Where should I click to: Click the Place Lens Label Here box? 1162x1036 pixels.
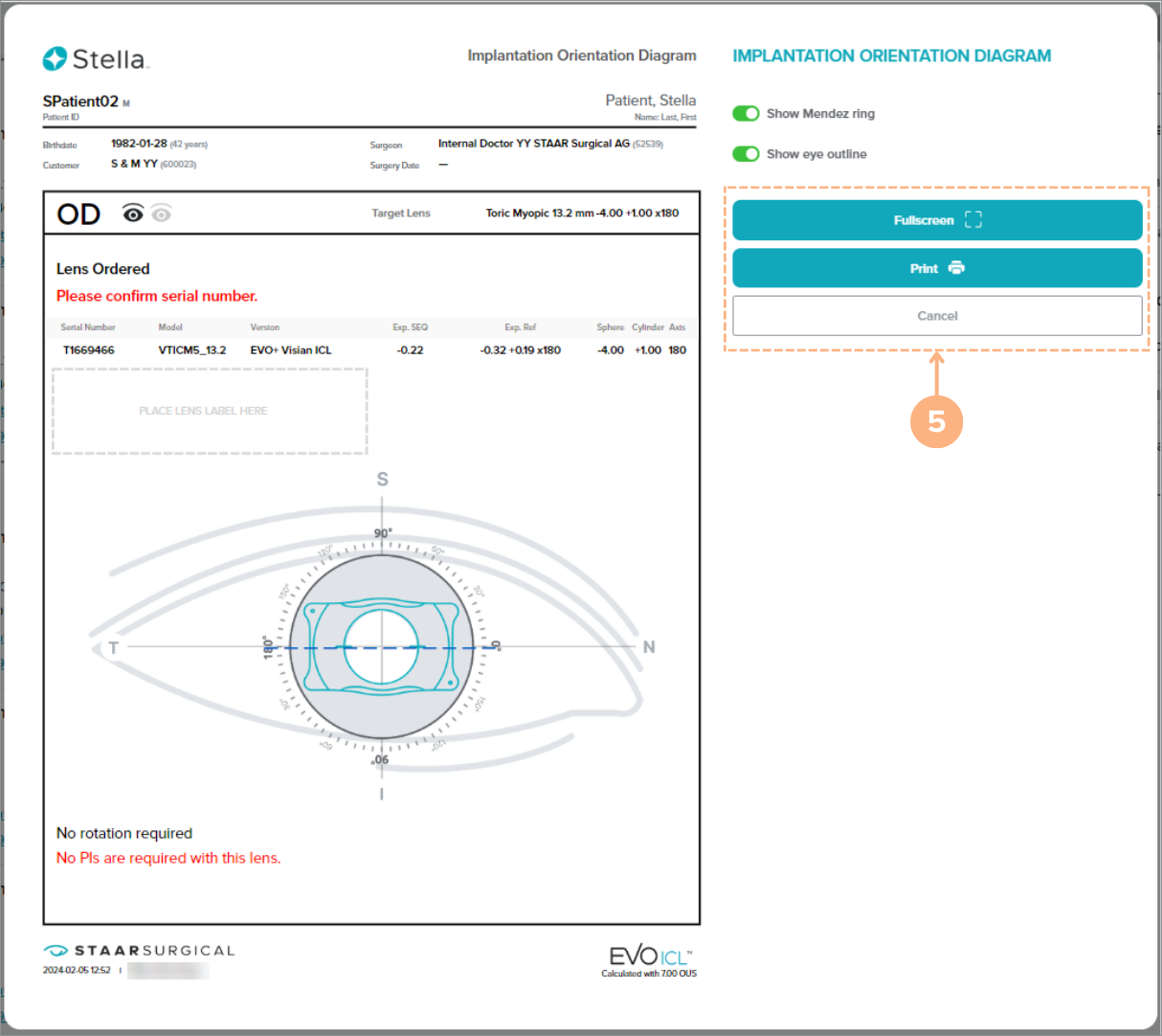210,411
